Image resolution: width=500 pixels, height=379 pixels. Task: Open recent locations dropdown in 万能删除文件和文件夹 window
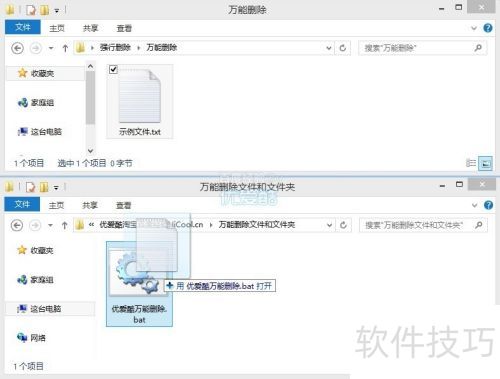(50, 225)
